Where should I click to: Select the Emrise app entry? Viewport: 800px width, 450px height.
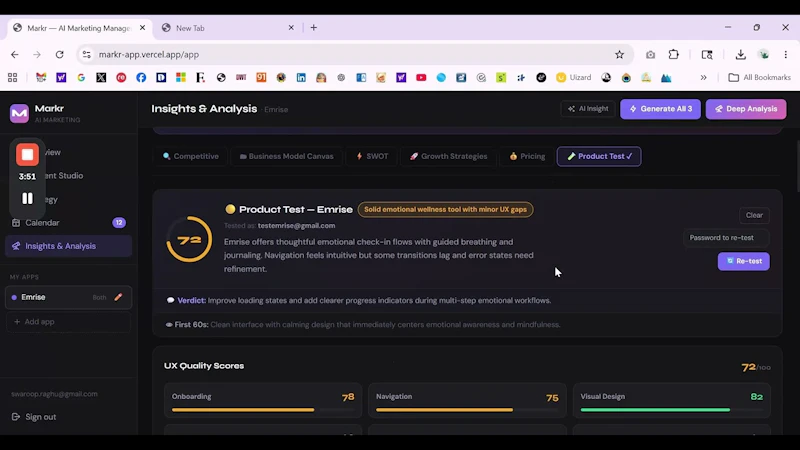[x=68, y=297]
